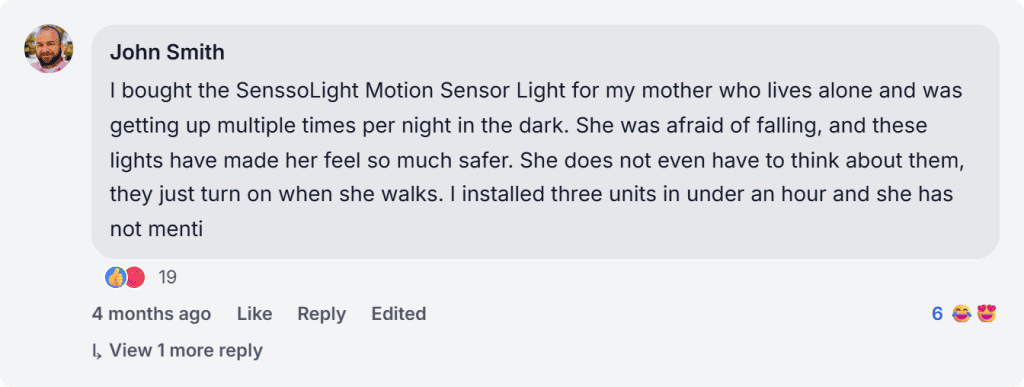The width and height of the screenshot is (1024, 387).
Task: View the Edited history label
Action: coord(399,314)
